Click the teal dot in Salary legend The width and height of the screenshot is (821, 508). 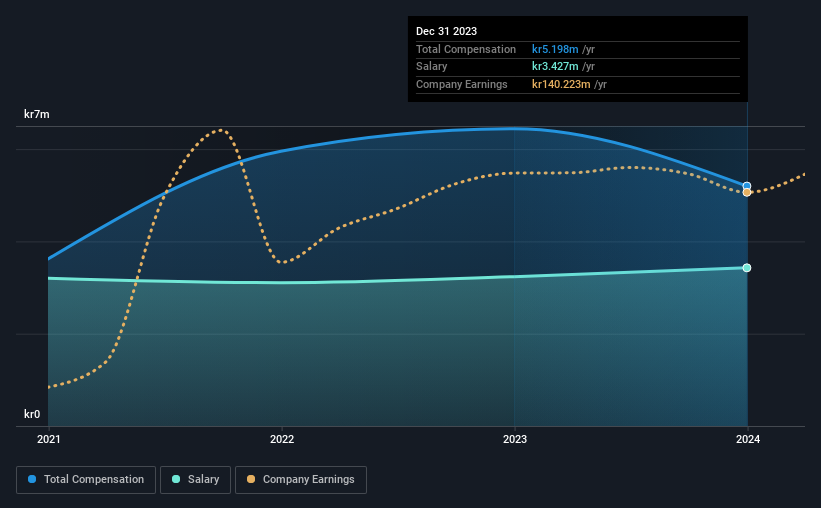click(x=176, y=479)
